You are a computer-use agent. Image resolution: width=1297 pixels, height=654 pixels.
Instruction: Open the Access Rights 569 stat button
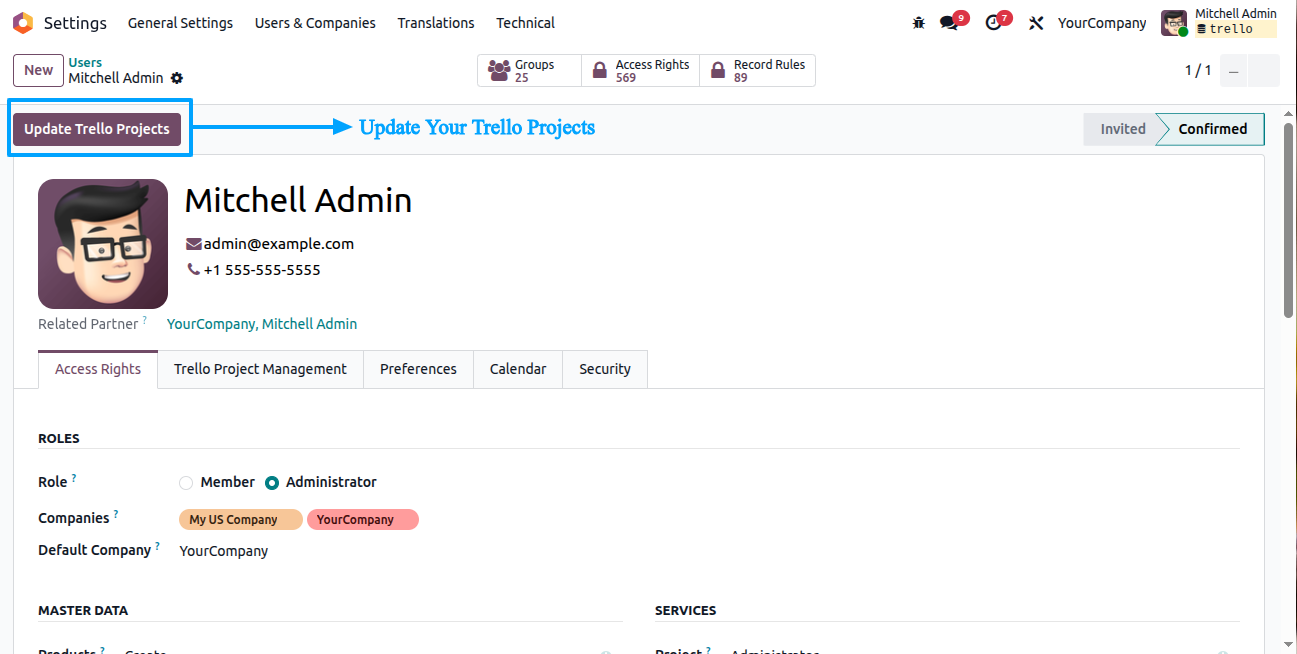click(640, 71)
